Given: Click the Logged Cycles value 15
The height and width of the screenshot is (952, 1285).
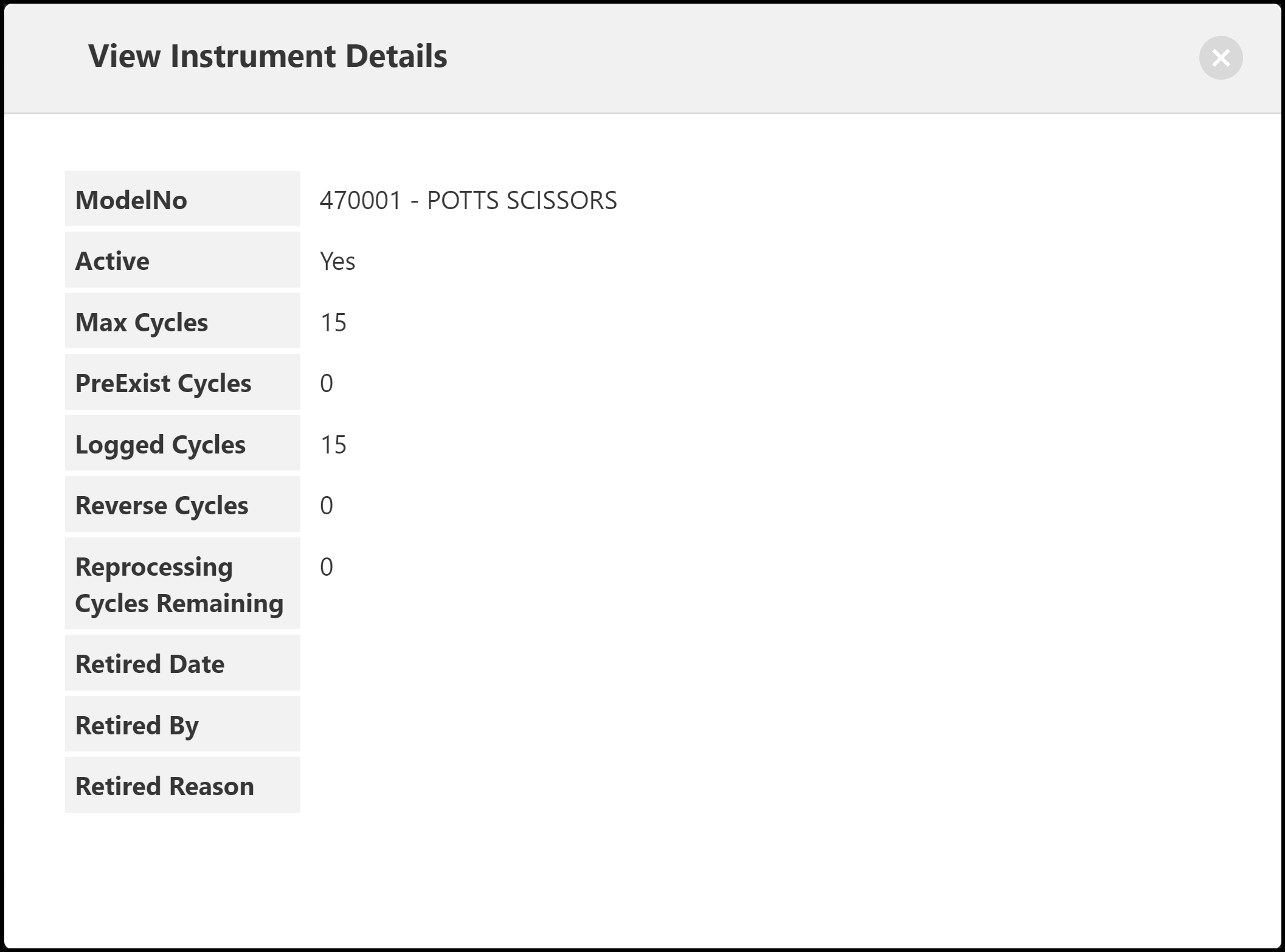Looking at the screenshot, I should (x=333, y=444).
